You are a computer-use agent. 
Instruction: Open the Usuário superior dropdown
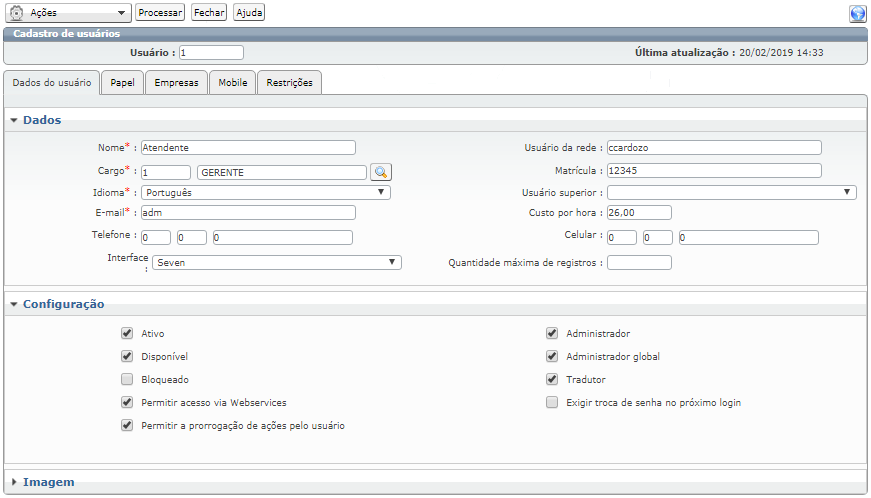732,192
